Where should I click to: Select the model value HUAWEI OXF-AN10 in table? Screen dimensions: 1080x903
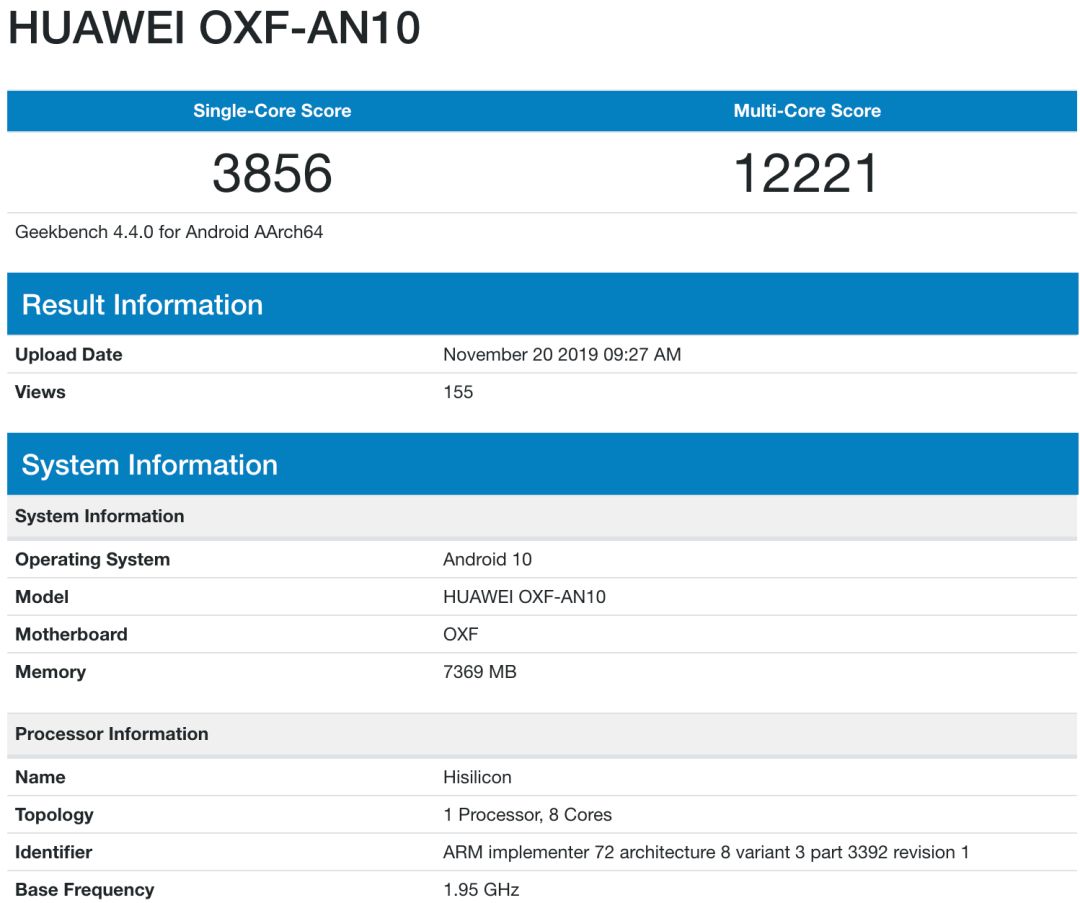pos(524,596)
